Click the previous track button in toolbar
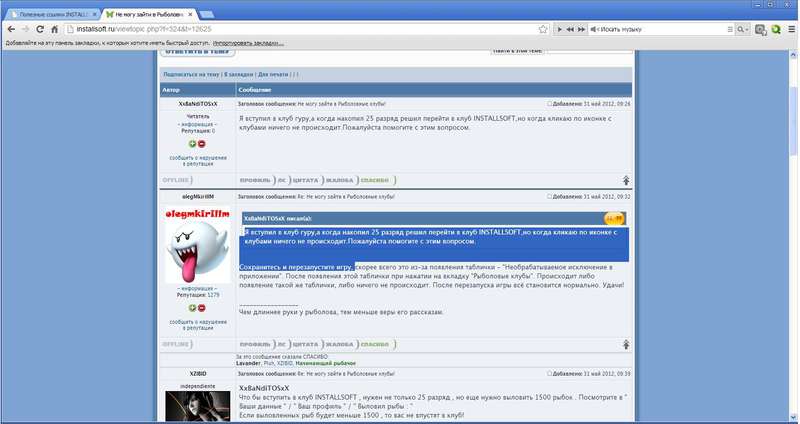 570,30
